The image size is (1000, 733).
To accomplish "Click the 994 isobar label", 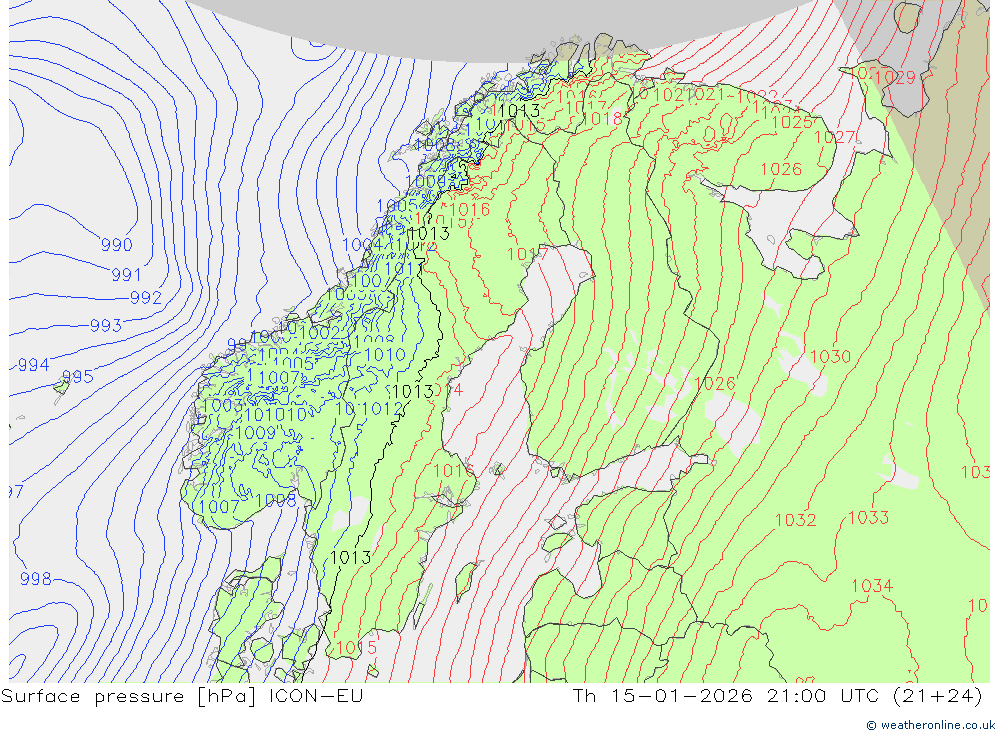I will pyautogui.click(x=34, y=365).
